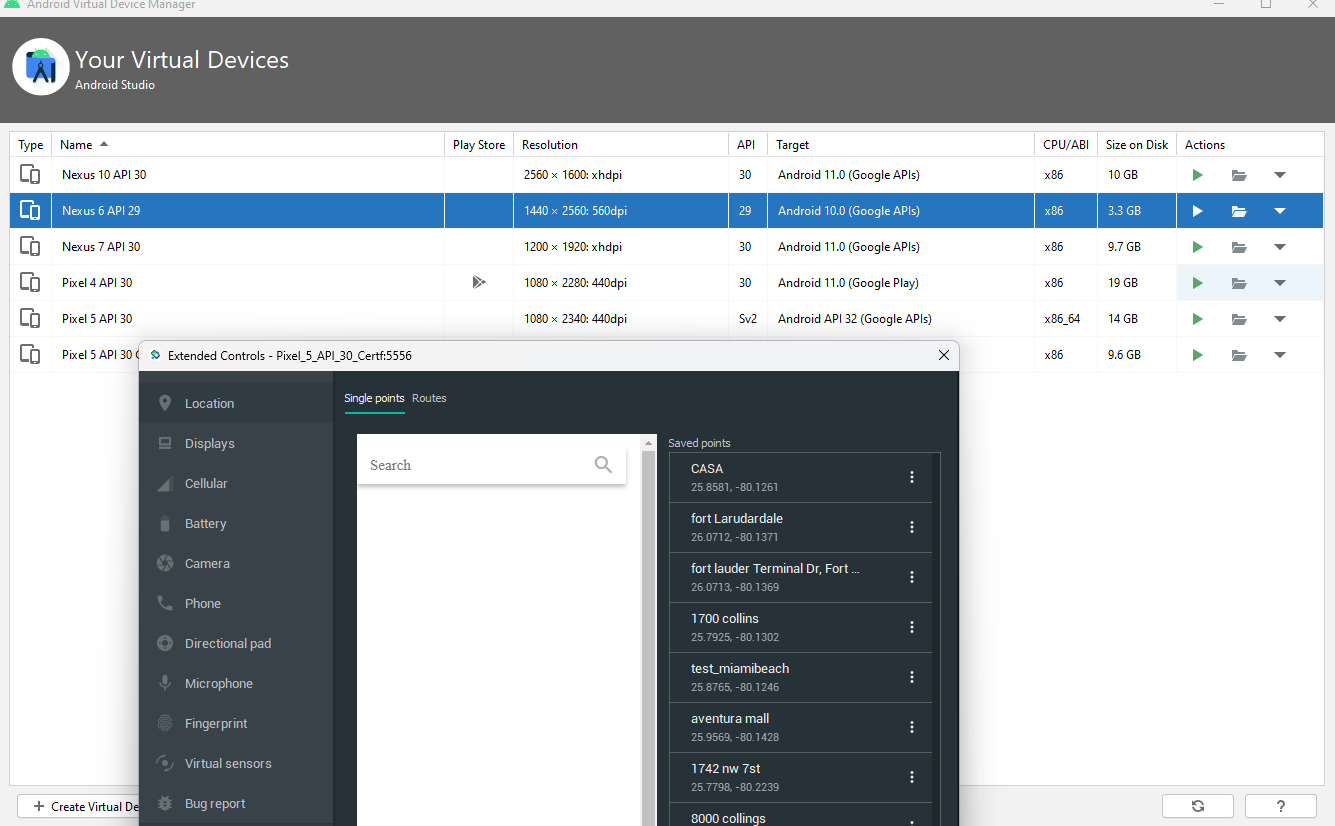Switch to the Routes tab

429,398
